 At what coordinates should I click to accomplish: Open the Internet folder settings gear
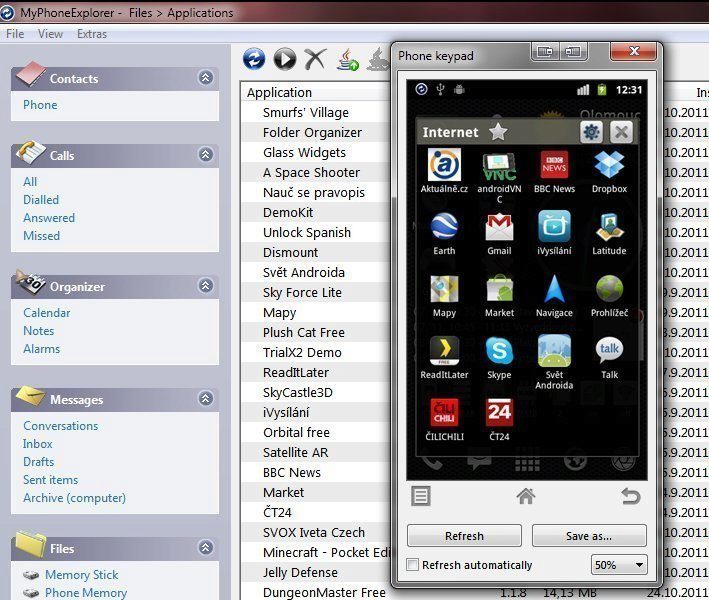coord(591,132)
